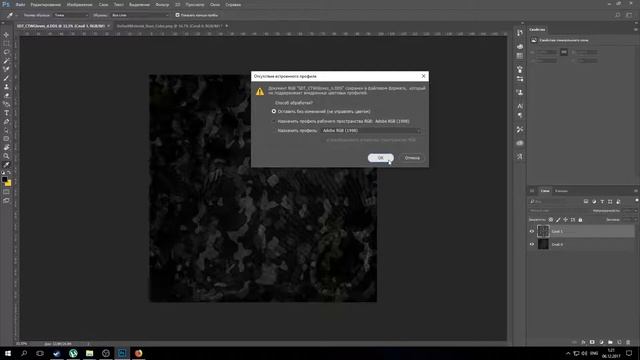
Task: Create a new group folder icon
Action: 610,342
